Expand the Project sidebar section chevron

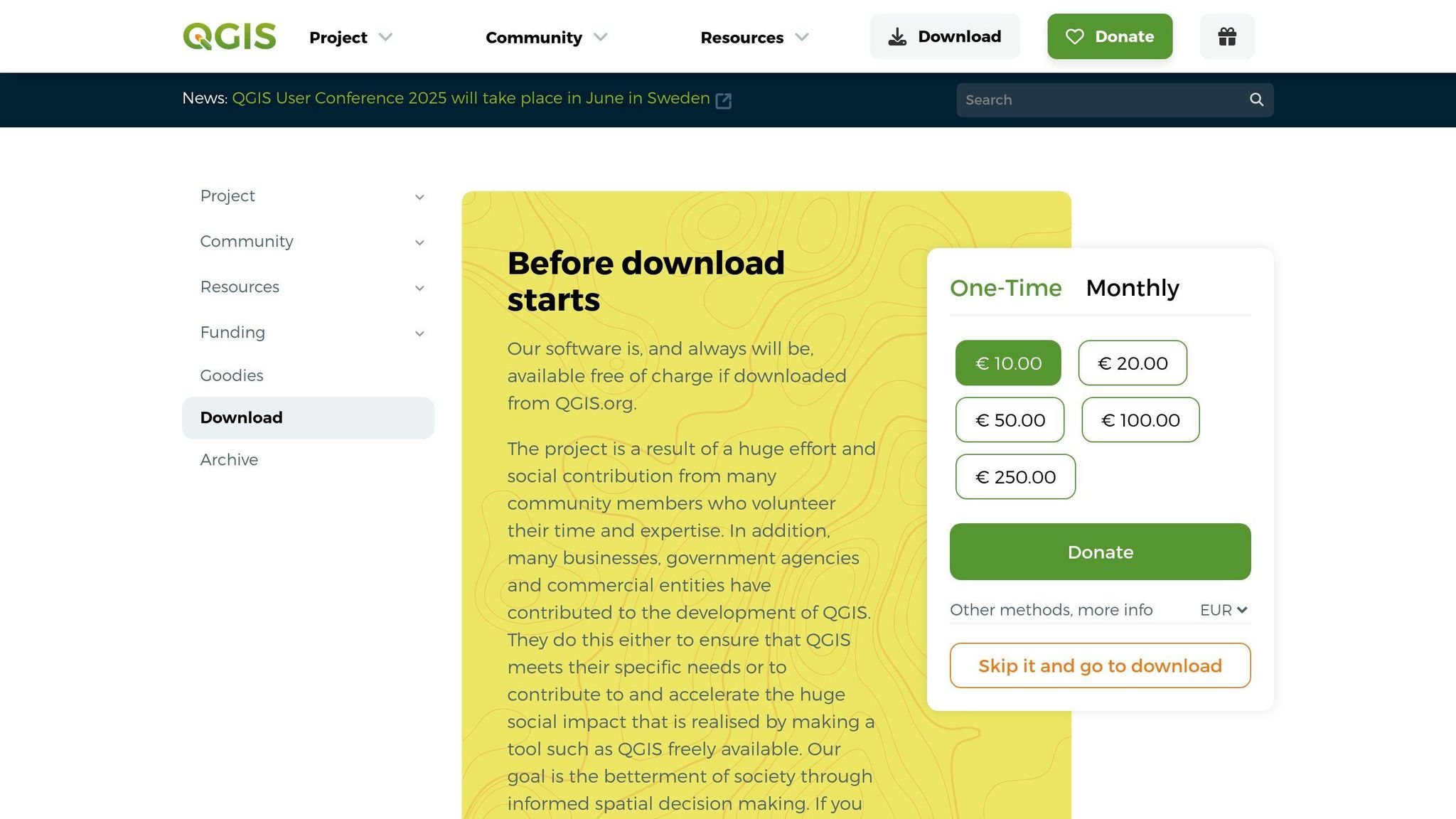(419, 197)
